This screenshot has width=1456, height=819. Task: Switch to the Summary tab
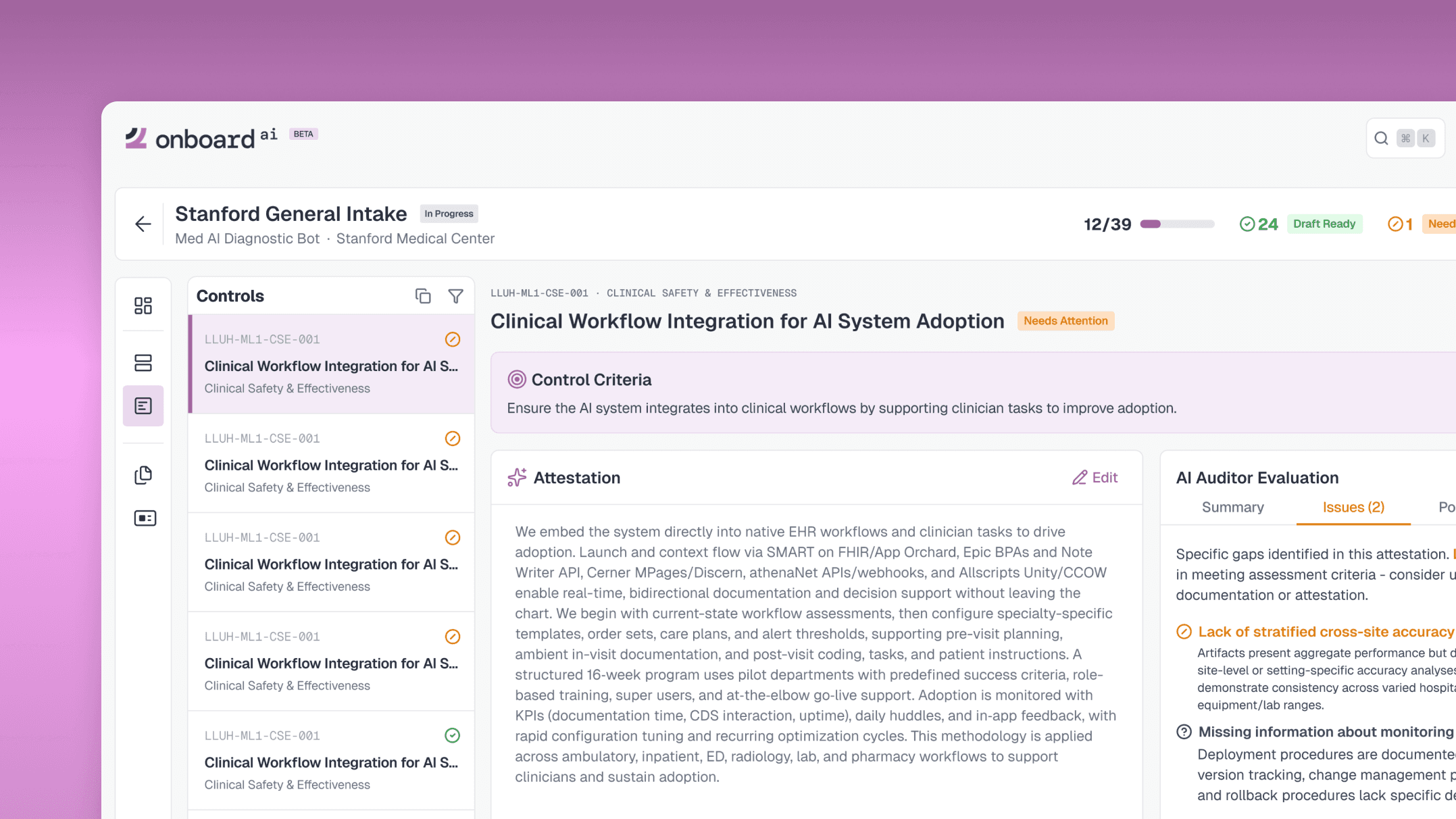(1232, 507)
